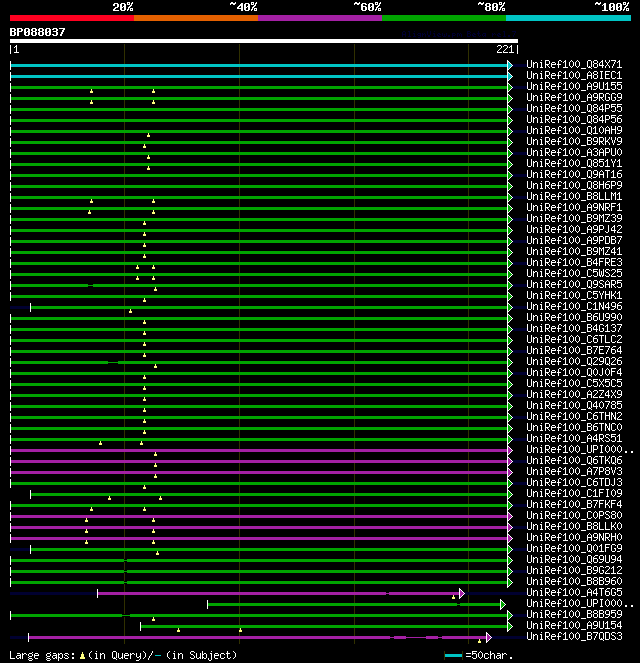The image size is (640, 663).
Task: Click the gap marker on the UniRef100_C1N496 row
Action: (x=130, y=311)
